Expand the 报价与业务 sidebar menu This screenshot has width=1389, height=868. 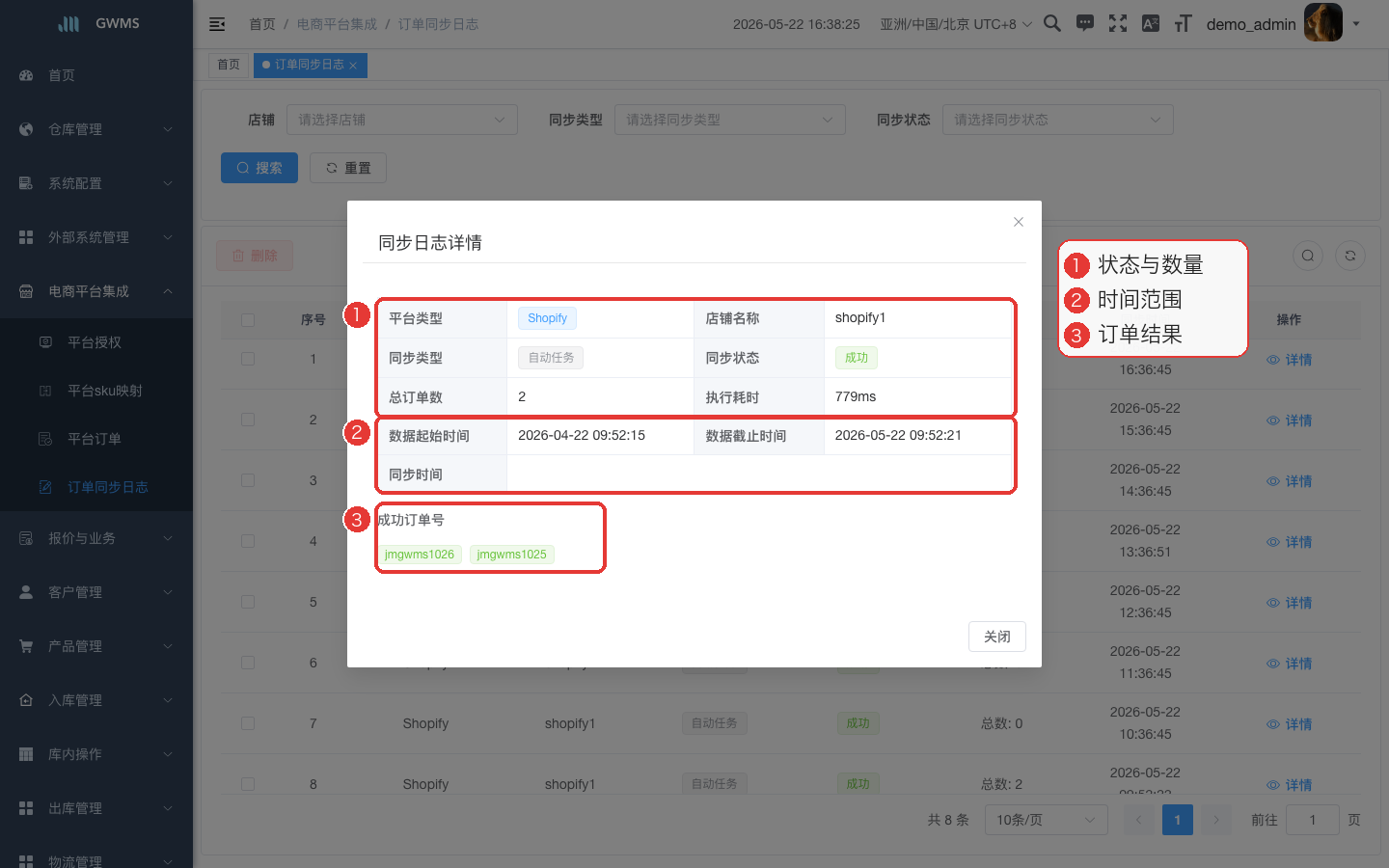point(96,538)
